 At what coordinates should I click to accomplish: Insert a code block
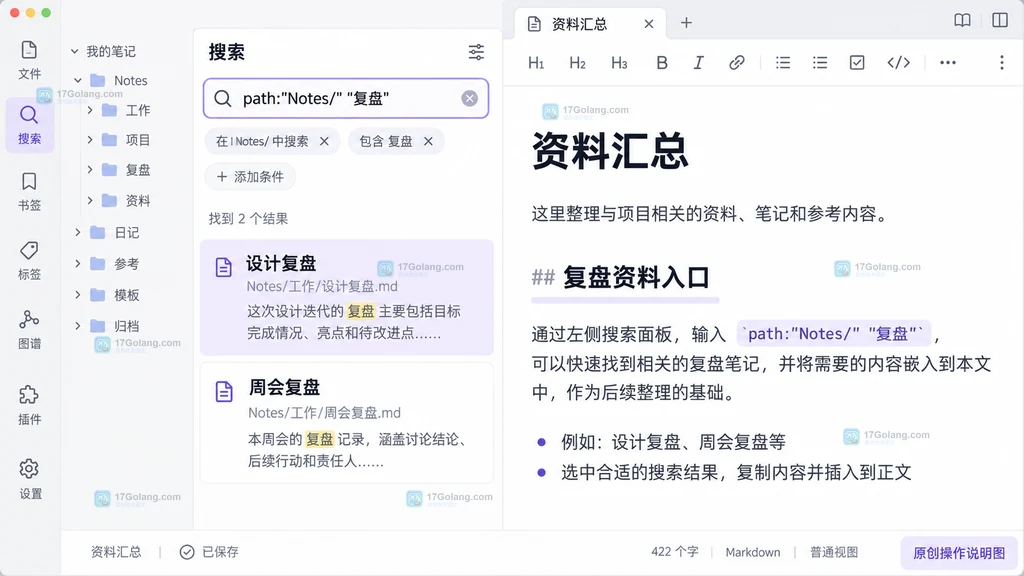coord(899,63)
